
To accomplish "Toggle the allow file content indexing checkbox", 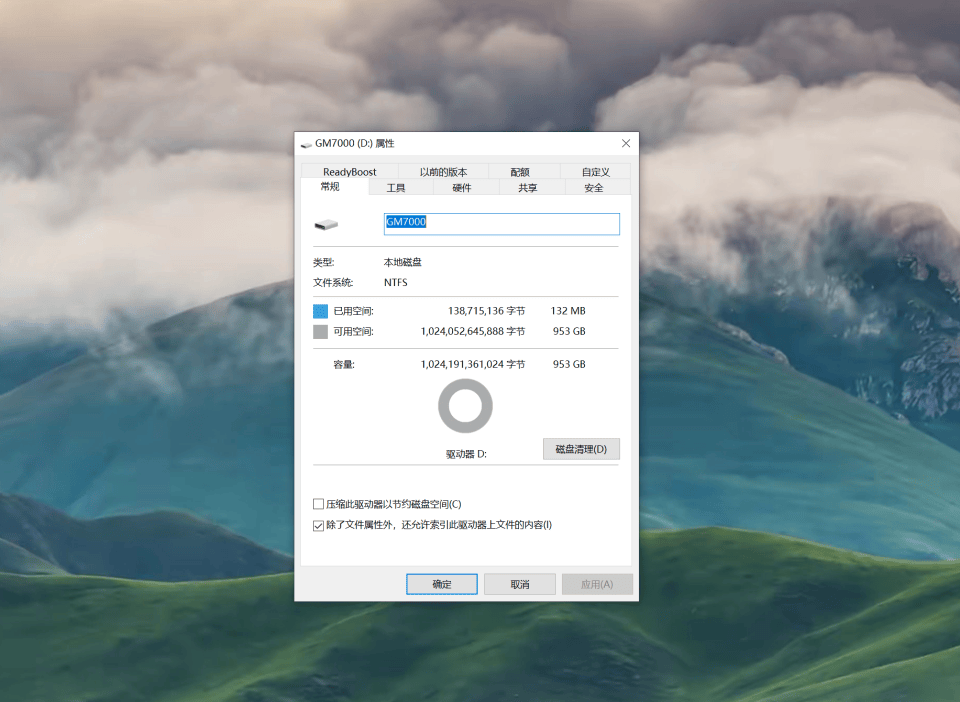I will pyautogui.click(x=318, y=526).
